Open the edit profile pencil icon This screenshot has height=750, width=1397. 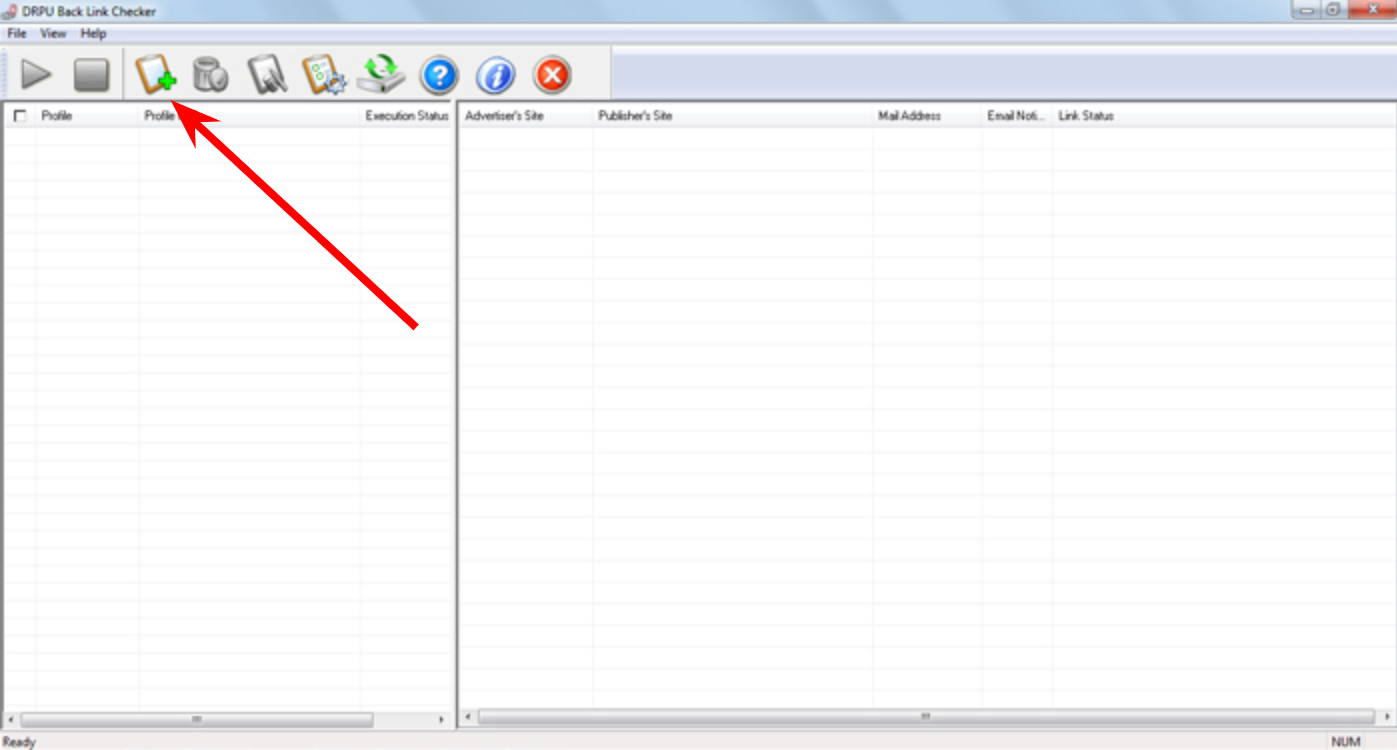coord(267,75)
